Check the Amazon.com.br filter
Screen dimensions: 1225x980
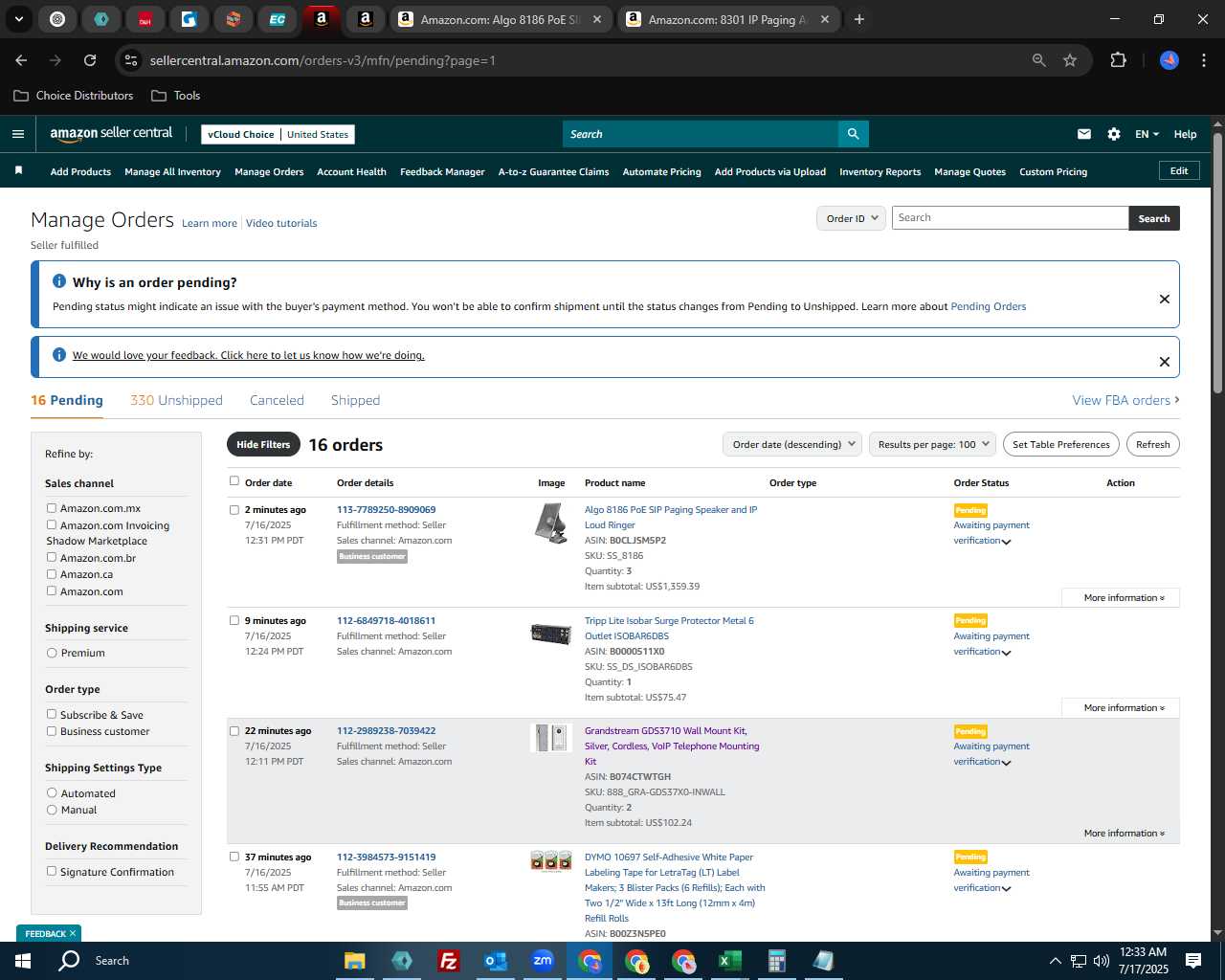click(x=52, y=557)
